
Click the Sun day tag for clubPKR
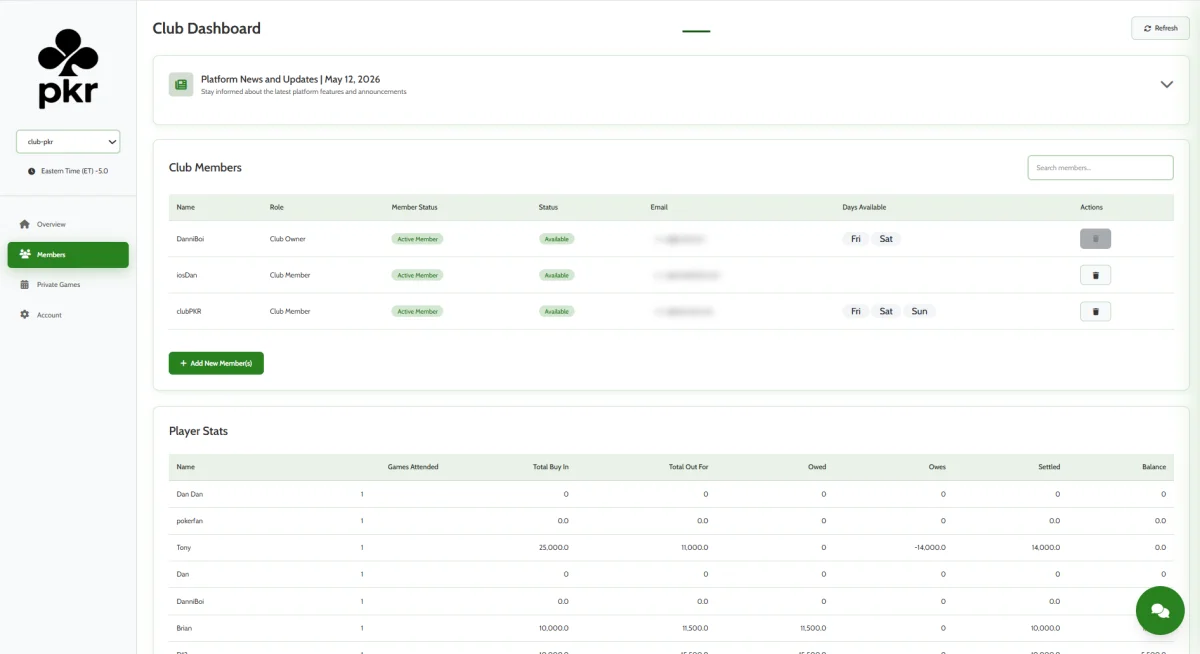(919, 311)
